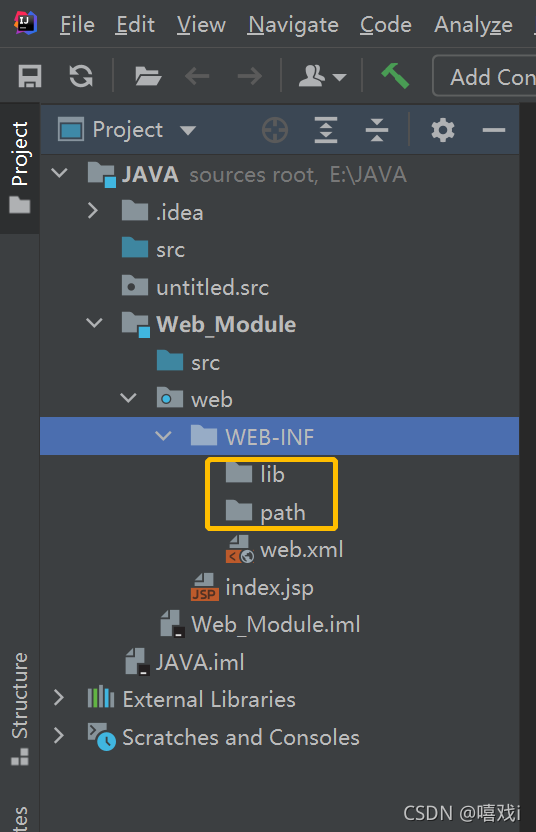
Task: Click the Collapse All icon
Action: [377, 130]
